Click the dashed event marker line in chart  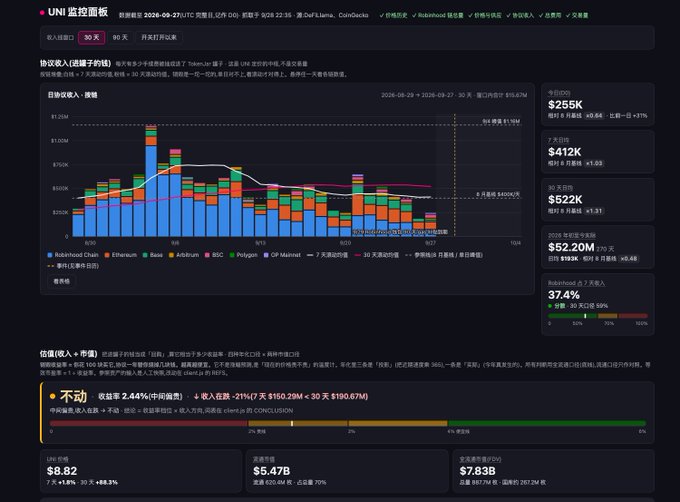click(x=454, y=175)
